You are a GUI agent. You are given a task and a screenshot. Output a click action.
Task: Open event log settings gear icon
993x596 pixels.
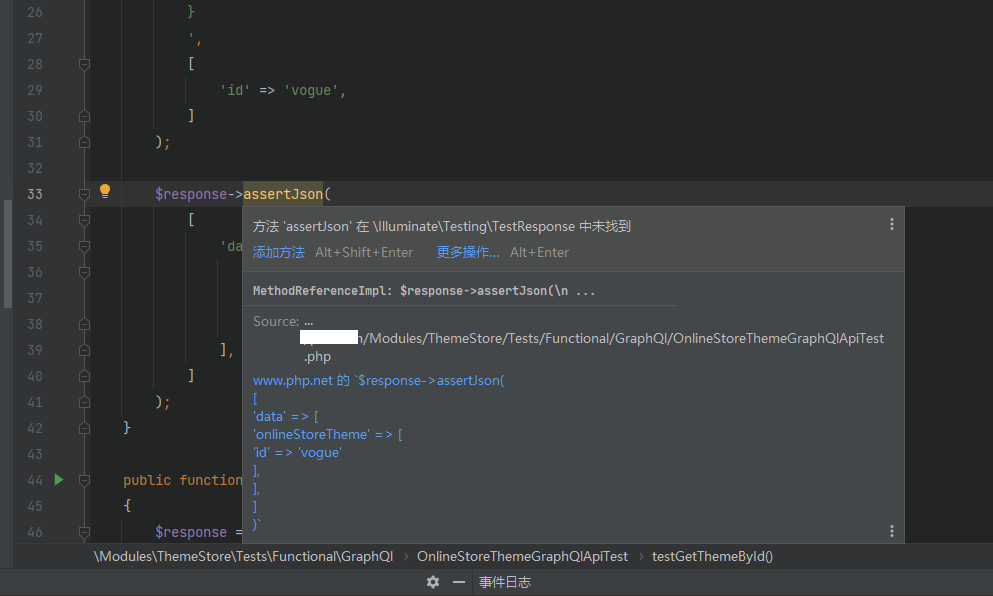pyautogui.click(x=432, y=582)
